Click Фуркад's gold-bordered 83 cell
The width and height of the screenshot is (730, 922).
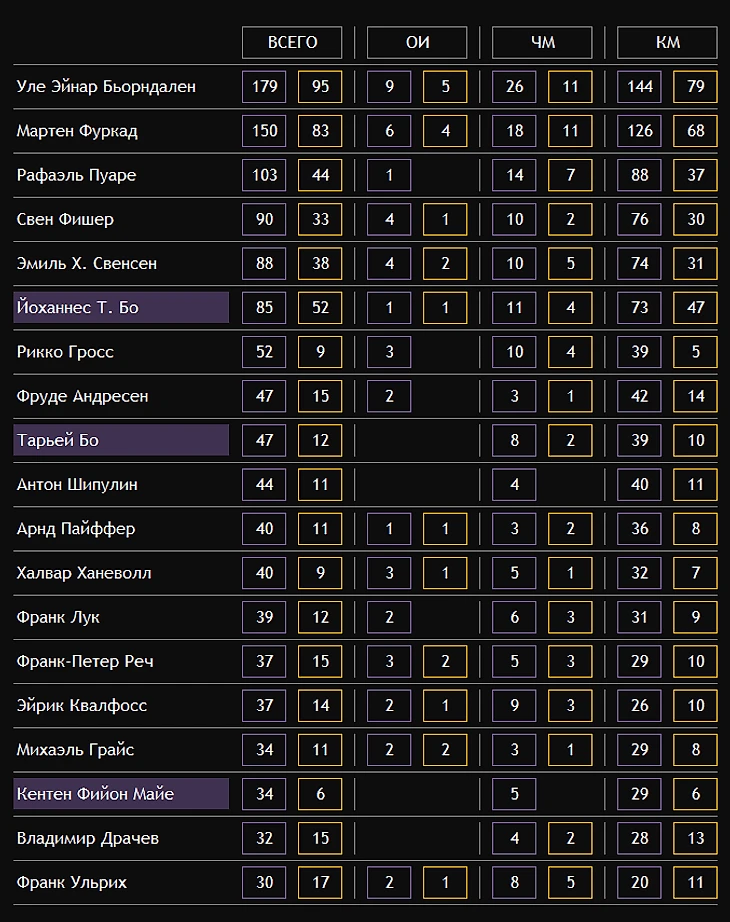click(320, 131)
